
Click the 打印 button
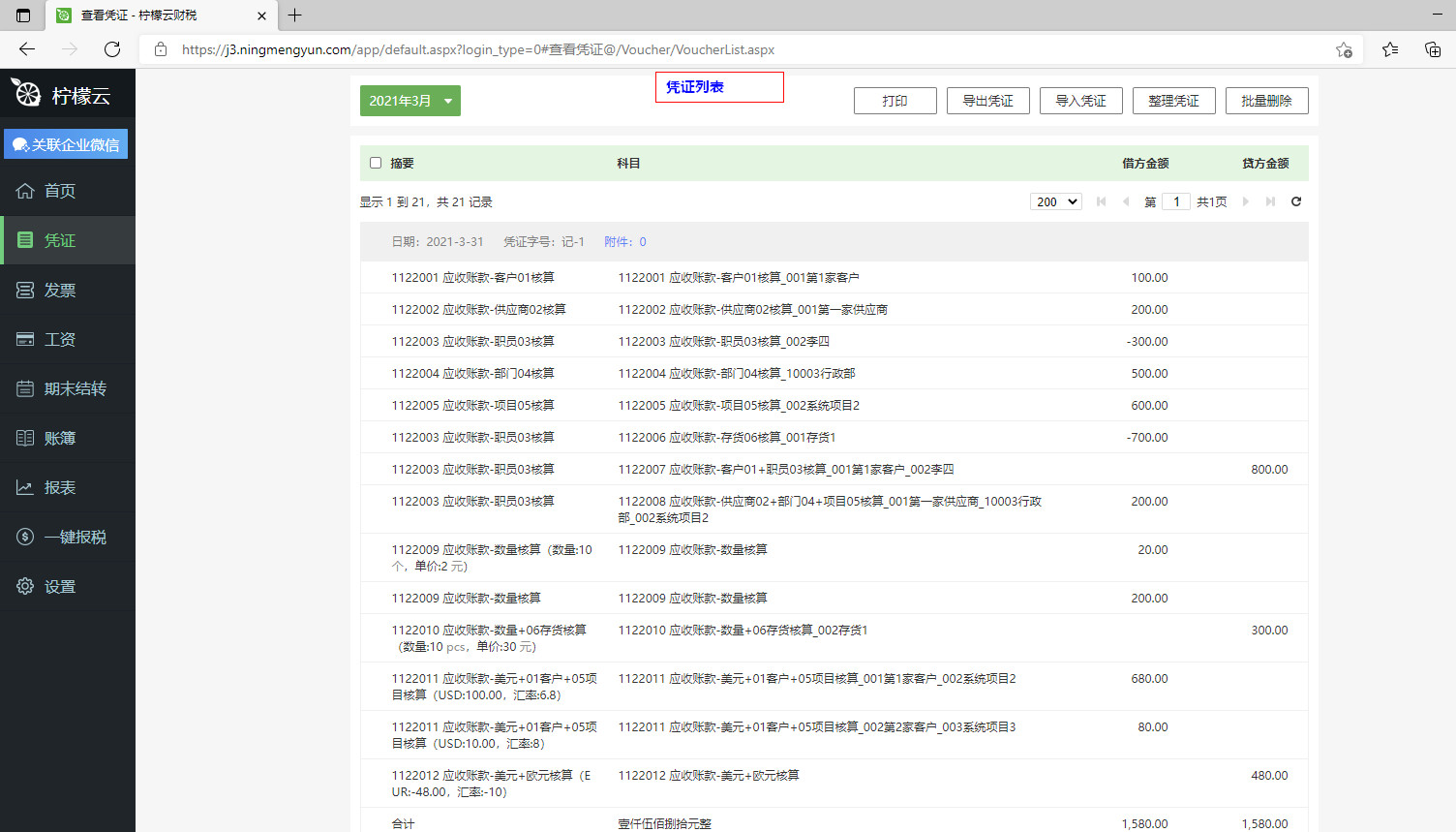(x=895, y=101)
